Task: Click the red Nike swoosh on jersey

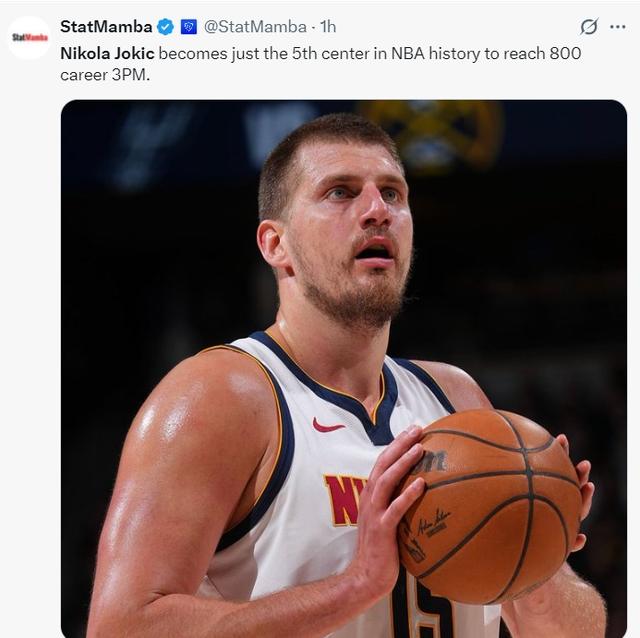Action: [x=328, y=425]
